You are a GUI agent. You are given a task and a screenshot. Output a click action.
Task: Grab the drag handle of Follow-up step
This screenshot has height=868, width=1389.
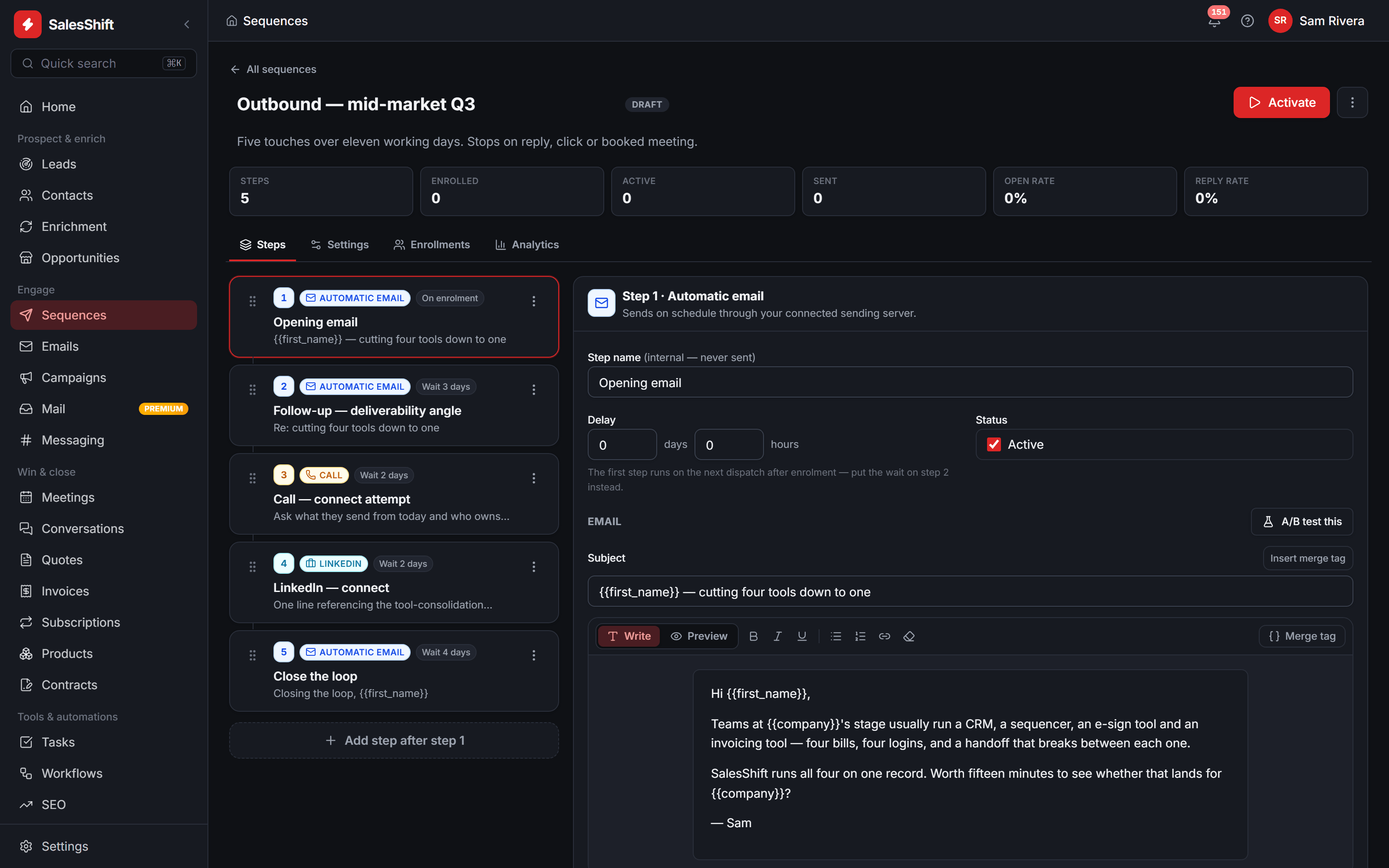(x=253, y=390)
